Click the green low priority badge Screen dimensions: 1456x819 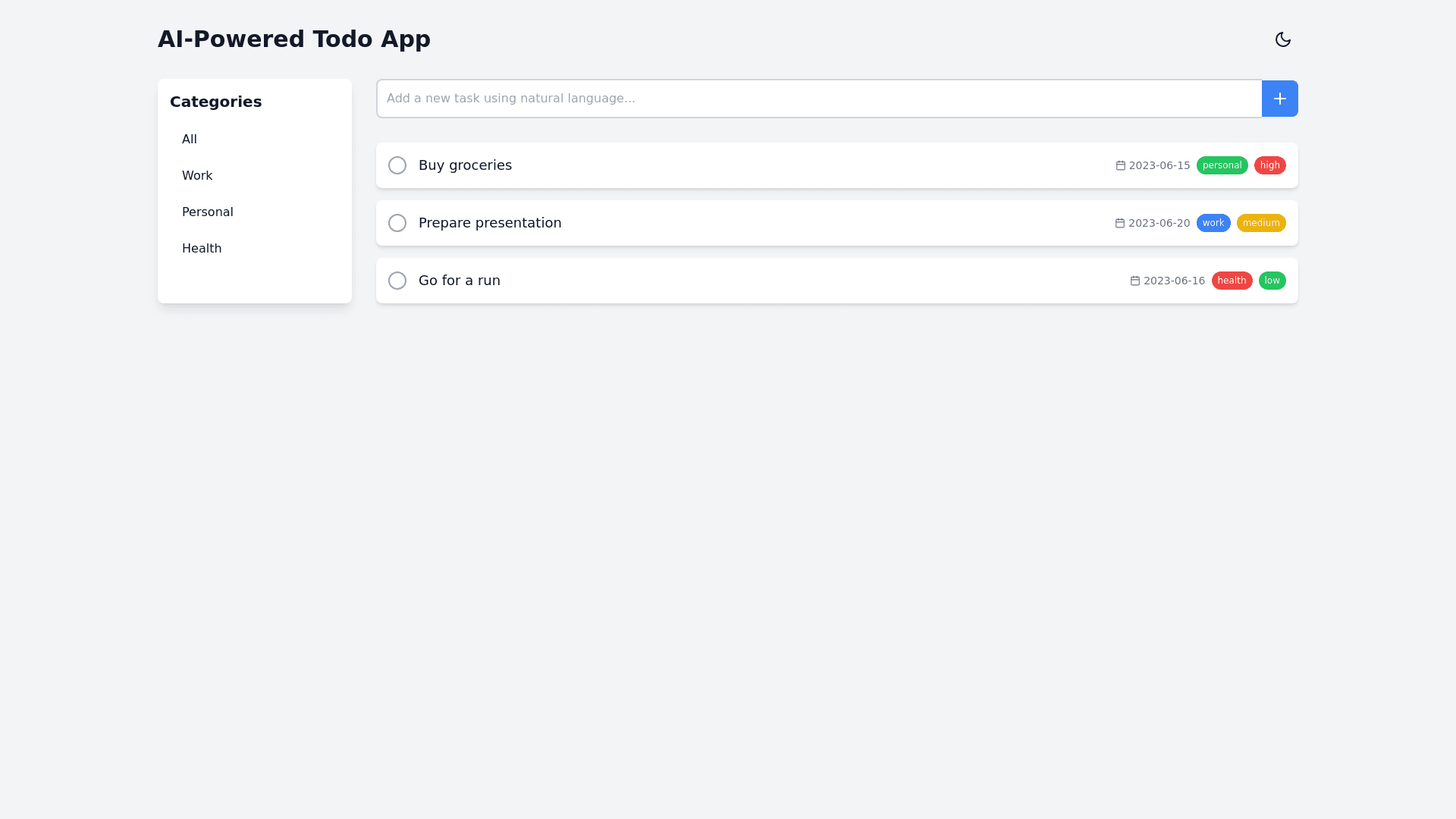tap(1272, 281)
